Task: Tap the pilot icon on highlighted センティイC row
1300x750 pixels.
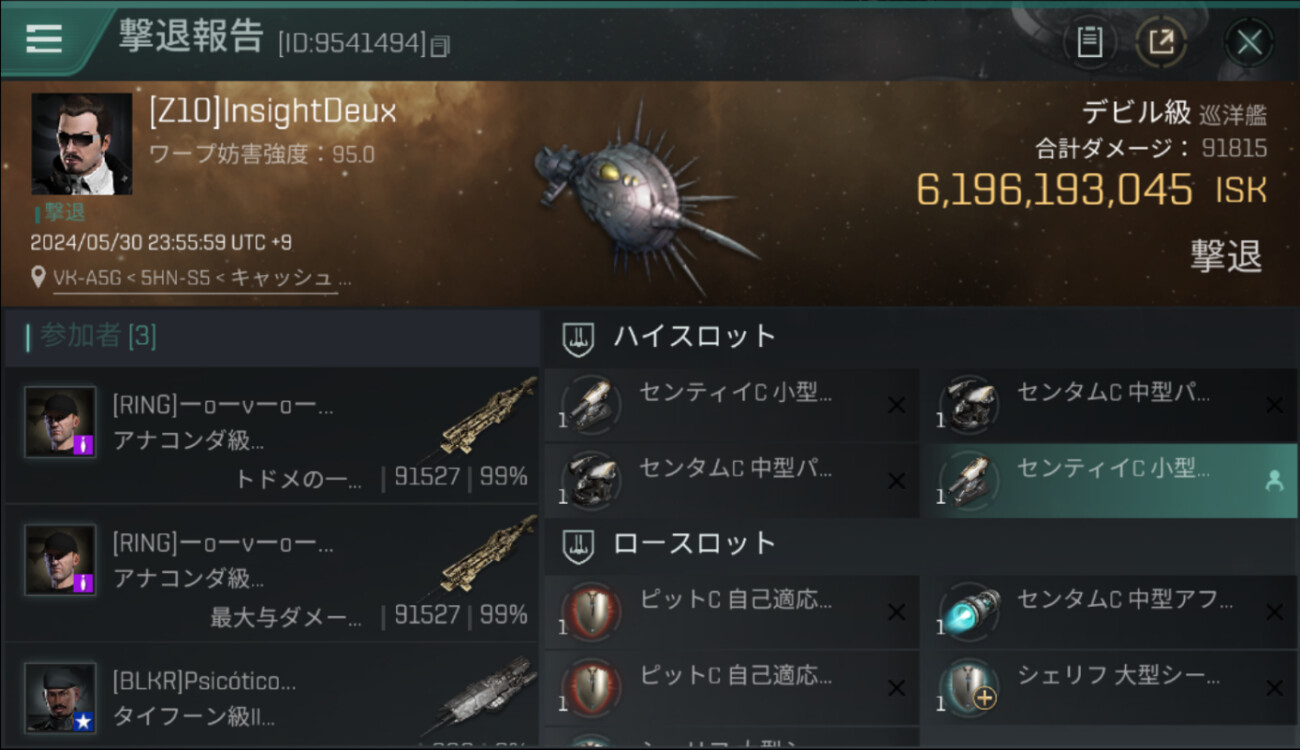Action: tap(1274, 481)
